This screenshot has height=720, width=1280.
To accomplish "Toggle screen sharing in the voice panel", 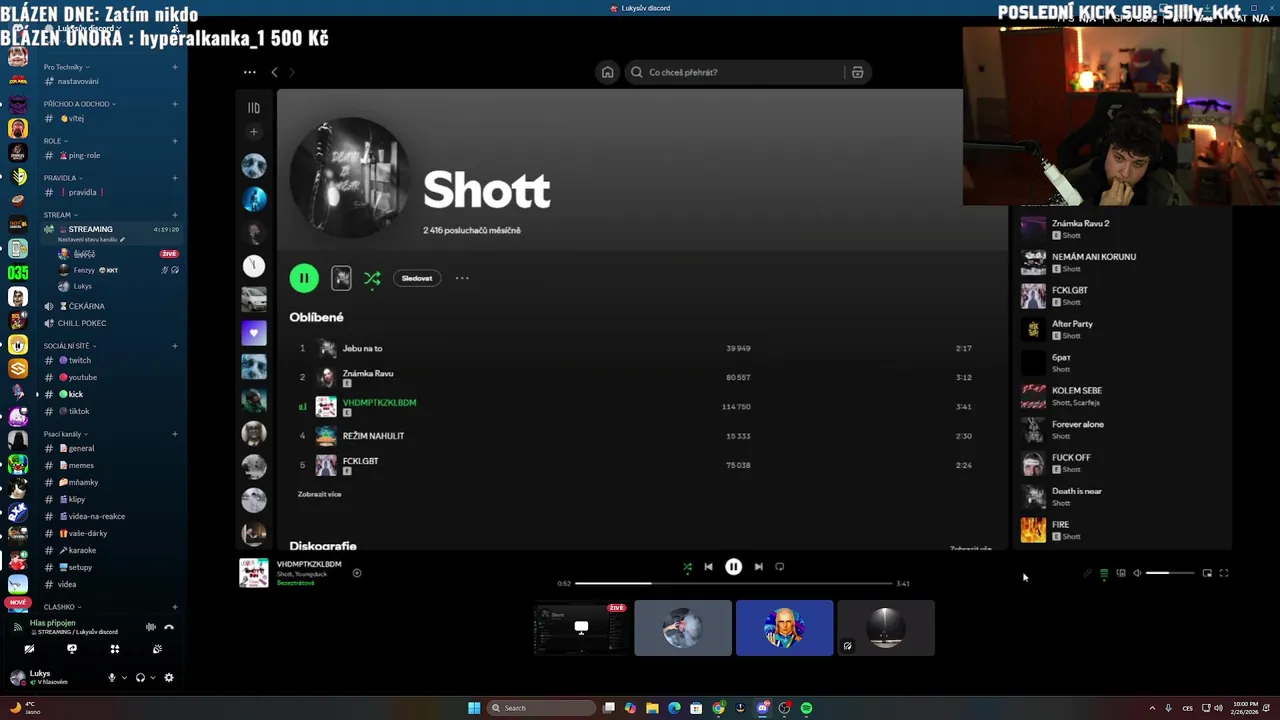I will [72, 649].
